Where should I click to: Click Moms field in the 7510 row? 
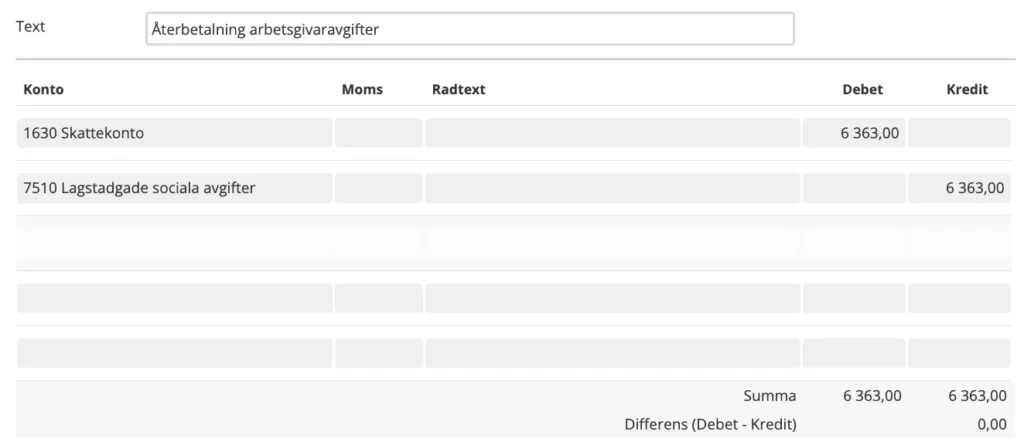pos(378,188)
